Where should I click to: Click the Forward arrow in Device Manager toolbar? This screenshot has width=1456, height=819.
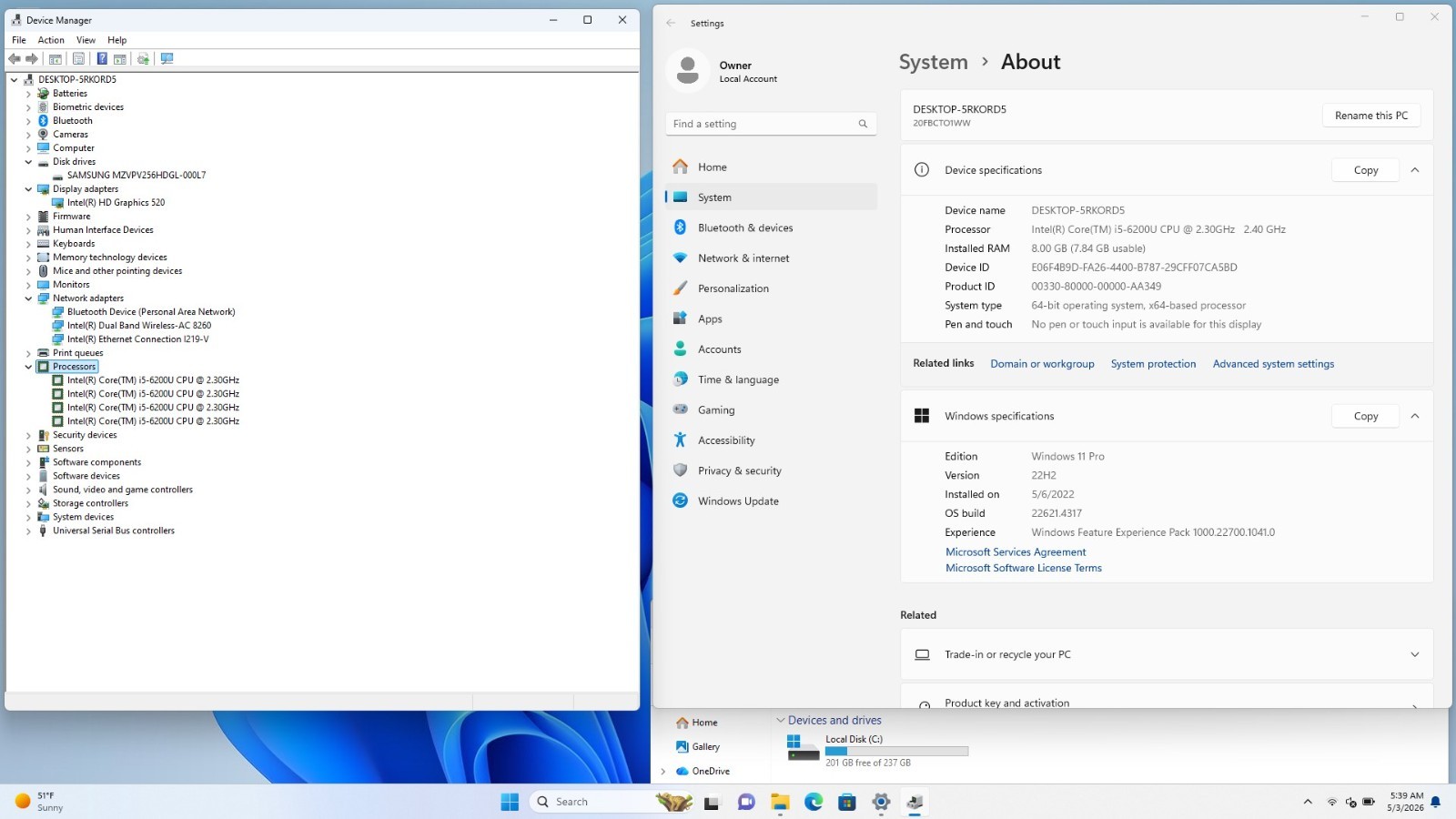click(32, 58)
